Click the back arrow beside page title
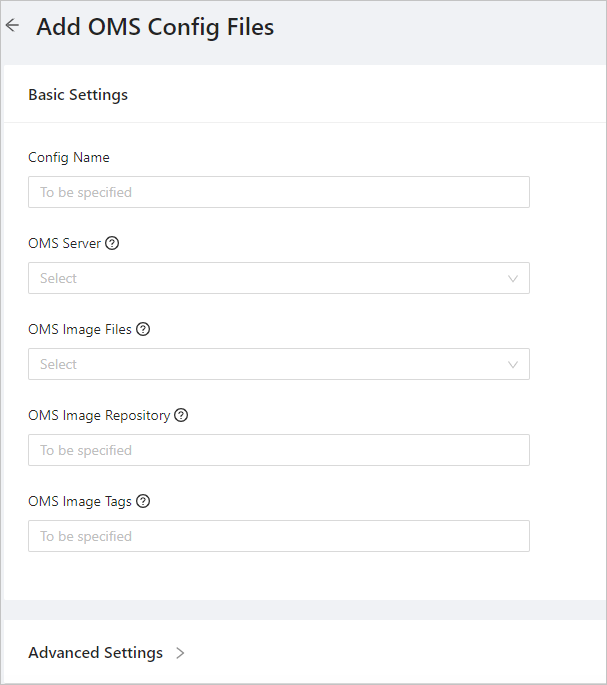The image size is (607, 685). [x=12, y=26]
